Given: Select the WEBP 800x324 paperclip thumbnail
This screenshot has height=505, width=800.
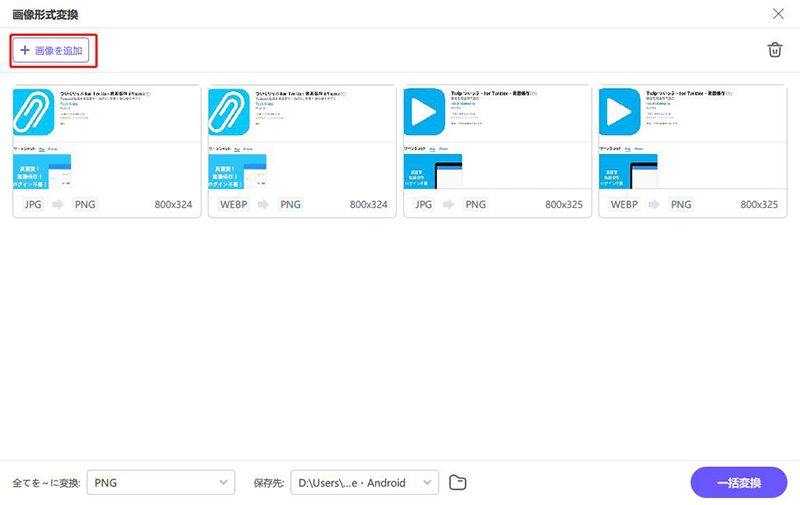Looking at the screenshot, I should (x=302, y=138).
